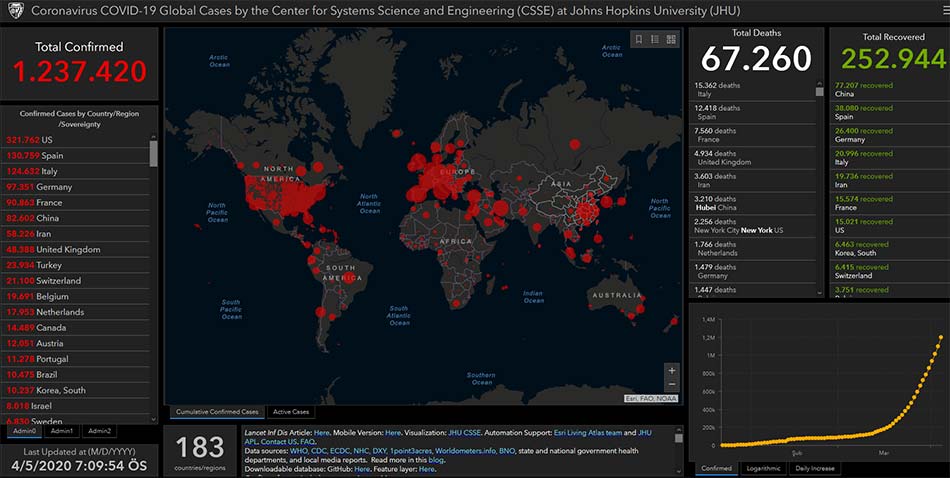Select the 17.953 Netherlands row
Viewport: 950px width, 478px height.
point(75,312)
